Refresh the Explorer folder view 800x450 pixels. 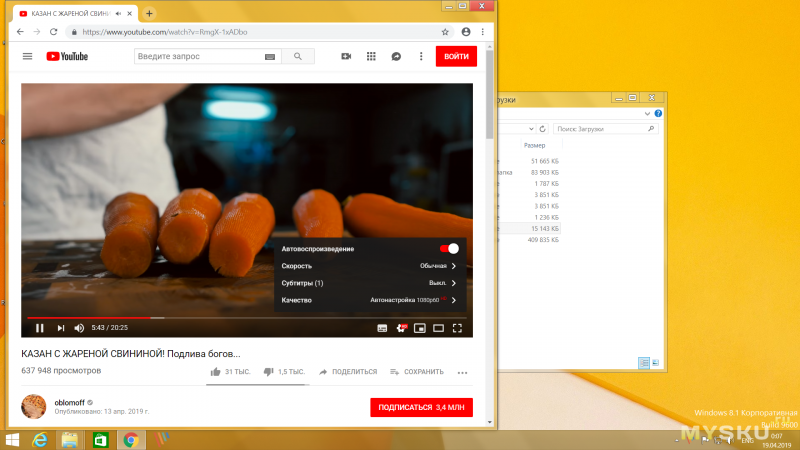point(542,129)
